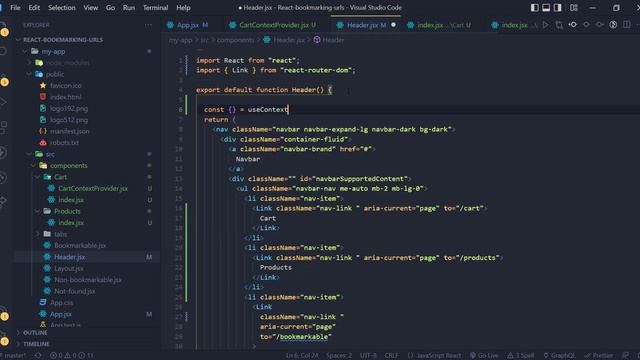Click the Ln 6, Col 24 position indicator

click(x=302, y=356)
